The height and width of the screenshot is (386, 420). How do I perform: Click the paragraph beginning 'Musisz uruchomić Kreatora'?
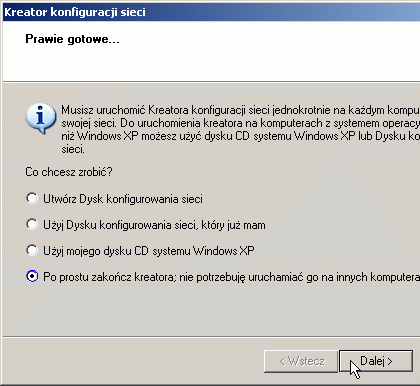coord(240,129)
